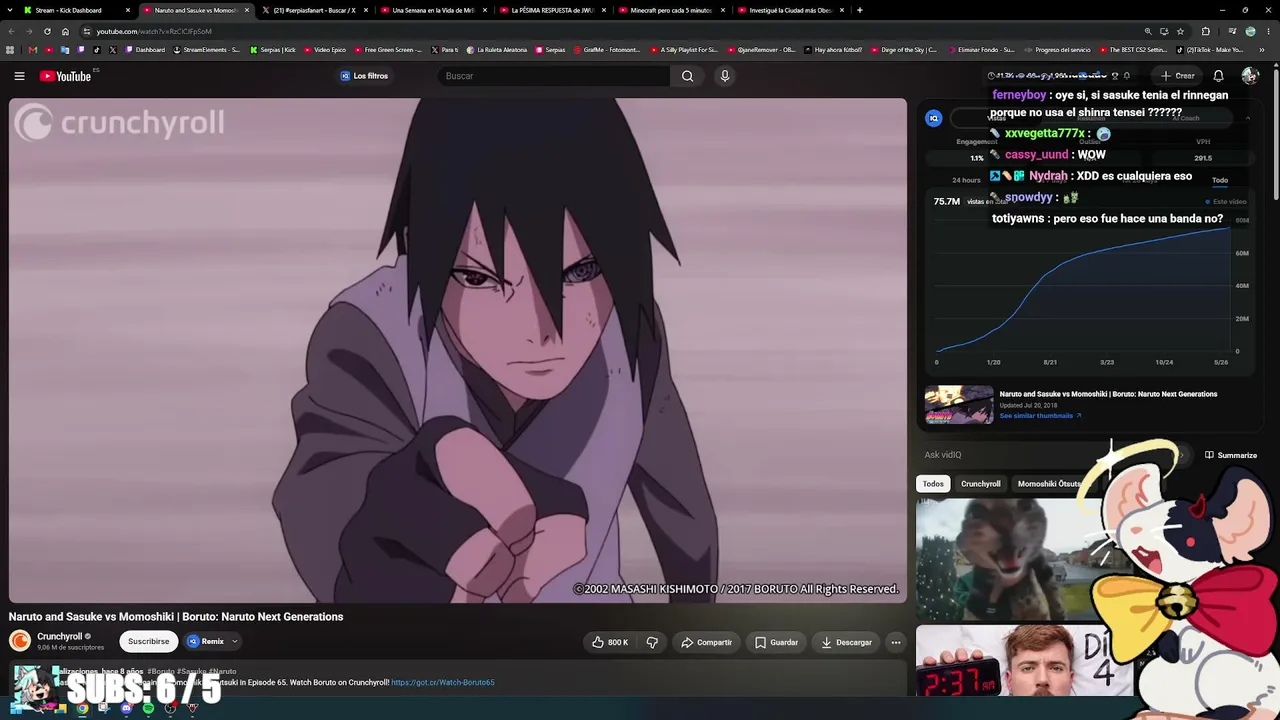The image size is (1280, 720).
Task: Follow the Watch-Boruto65 link
Action: tap(443, 683)
